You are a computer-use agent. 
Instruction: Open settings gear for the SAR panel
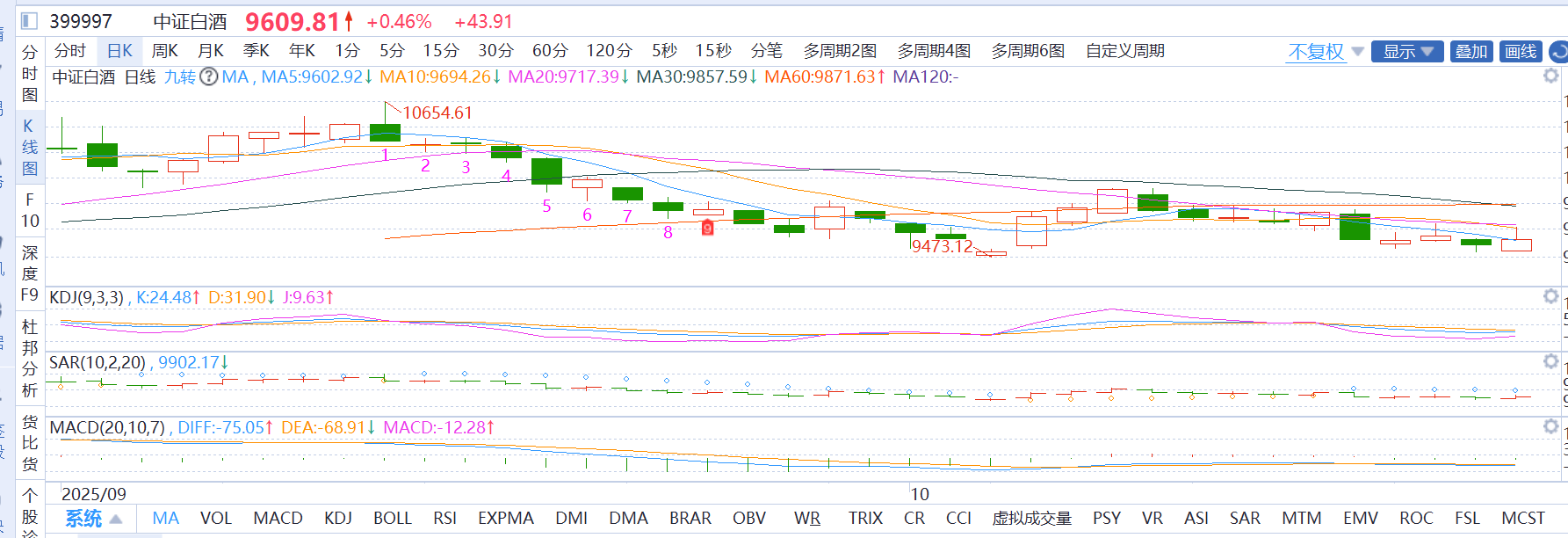click(1551, 361)
